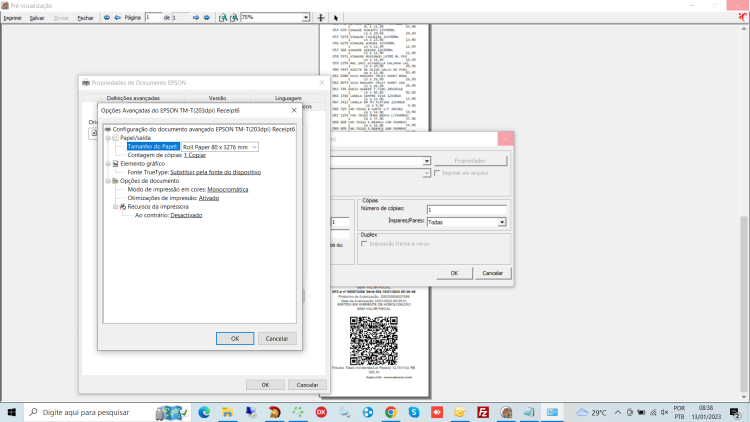
Task: Click the Propriedades button in print dialog
Action: 470,161
